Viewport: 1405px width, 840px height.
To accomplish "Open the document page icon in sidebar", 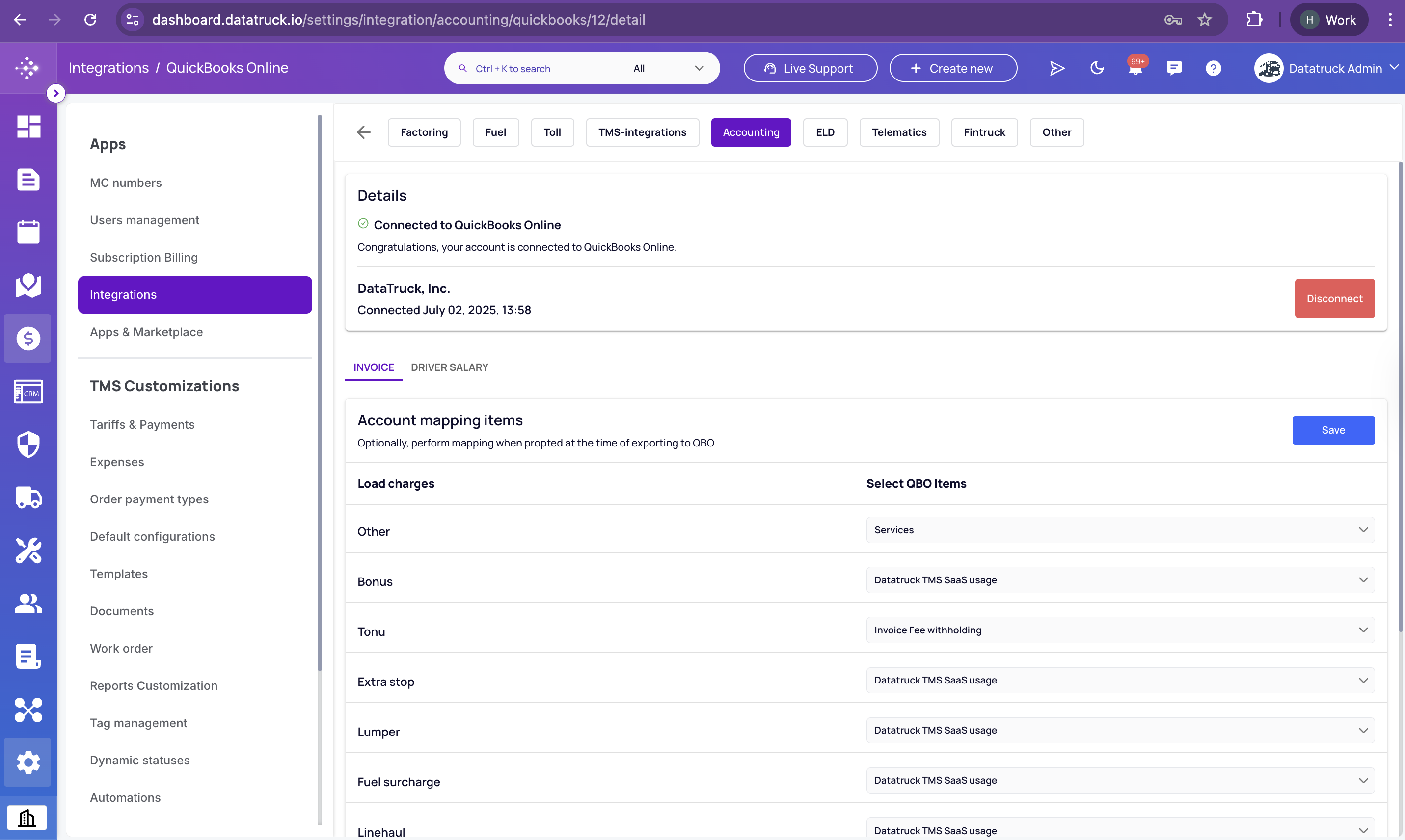I will point(28,180).
